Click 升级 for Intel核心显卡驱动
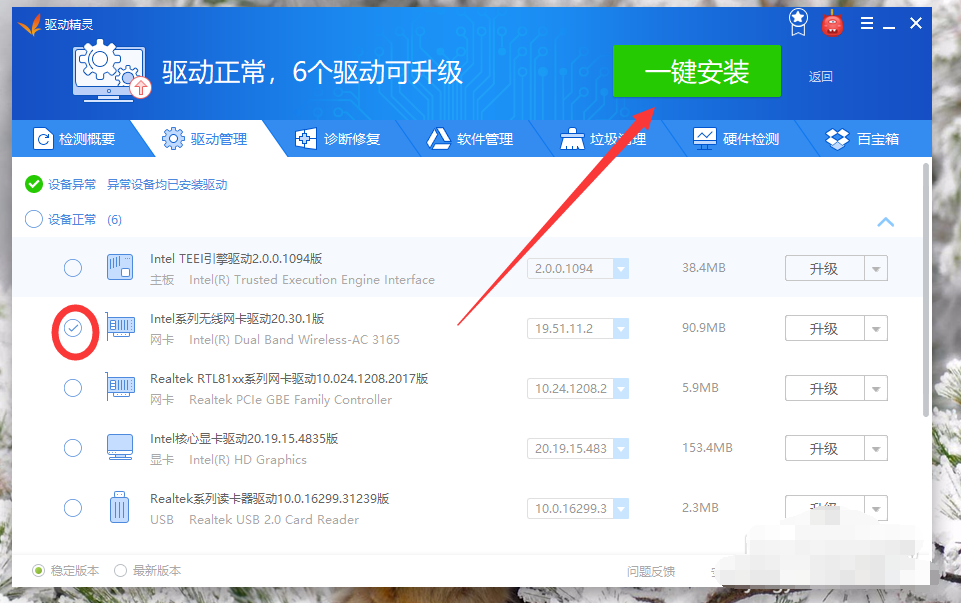The height and width of the screenshot is (603, 961). tap(824, 449)
